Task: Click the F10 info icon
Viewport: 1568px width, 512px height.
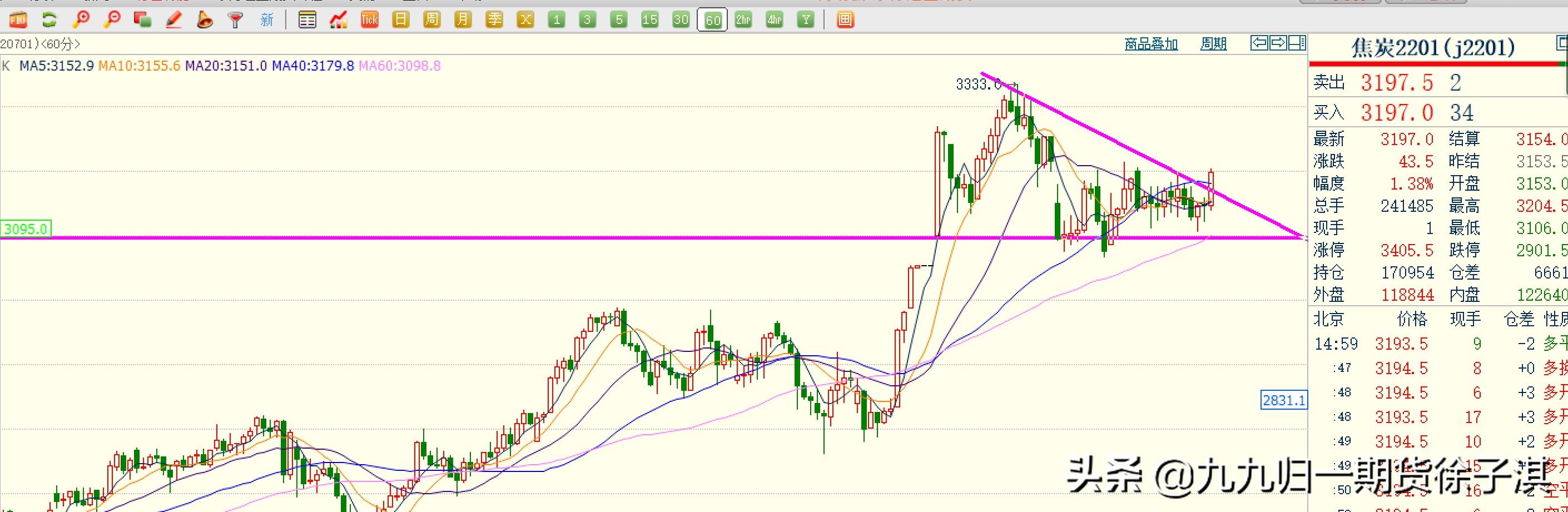Action: 18,20
